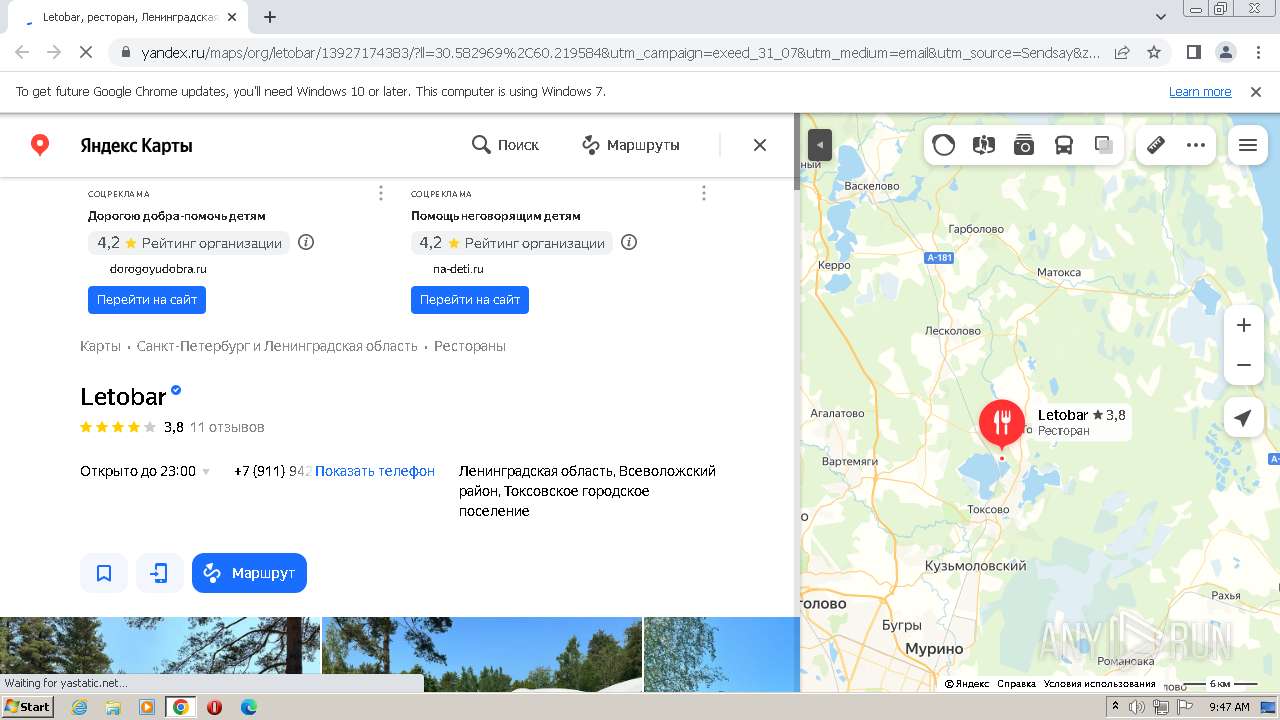The height and width of the screenshot is (720, 1280).
Task: Click the Яндекс copyright link on map
Action: (x=967, y=684)
